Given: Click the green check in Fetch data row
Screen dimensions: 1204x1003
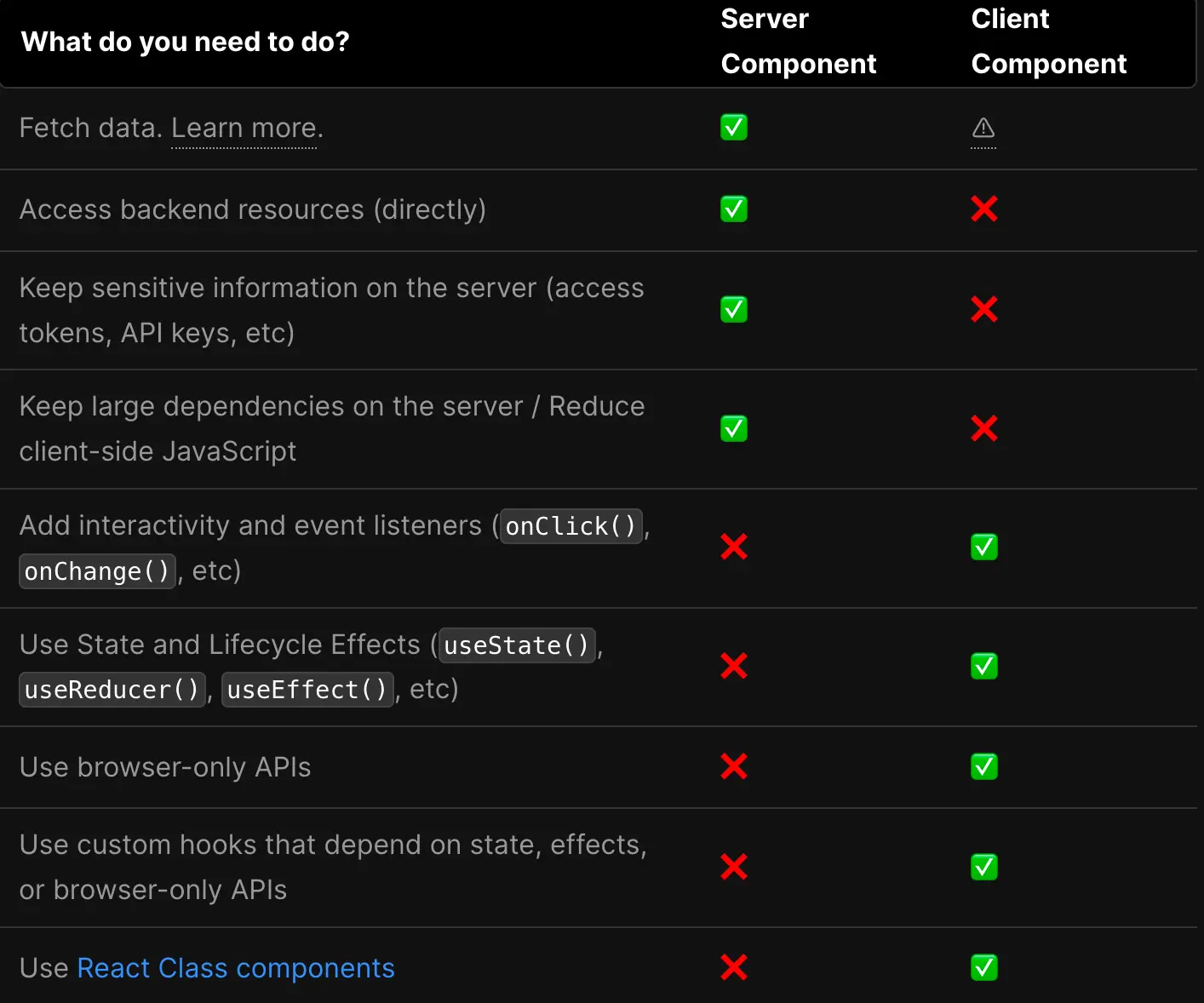Looking at the screenshot, I should tap(734, 128).
